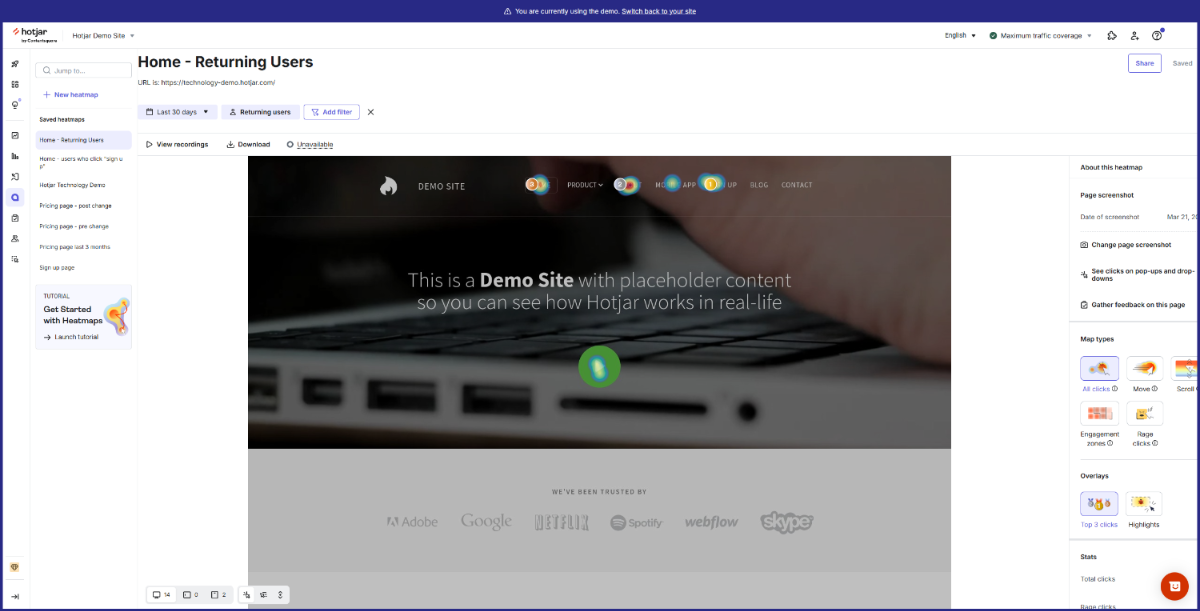Select mobile device with 2 sessions
This screenshot has width=1200, height=611.
point(219,595)
